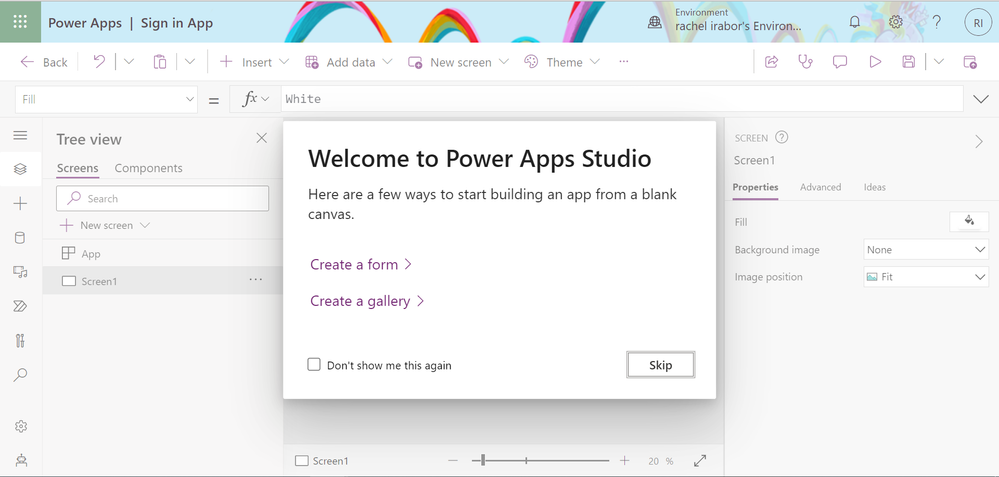Image resolution: width=999 pixels, height=477 pixels.
Task: Select Screen1 in Tree view
Action: pos(162,281)
